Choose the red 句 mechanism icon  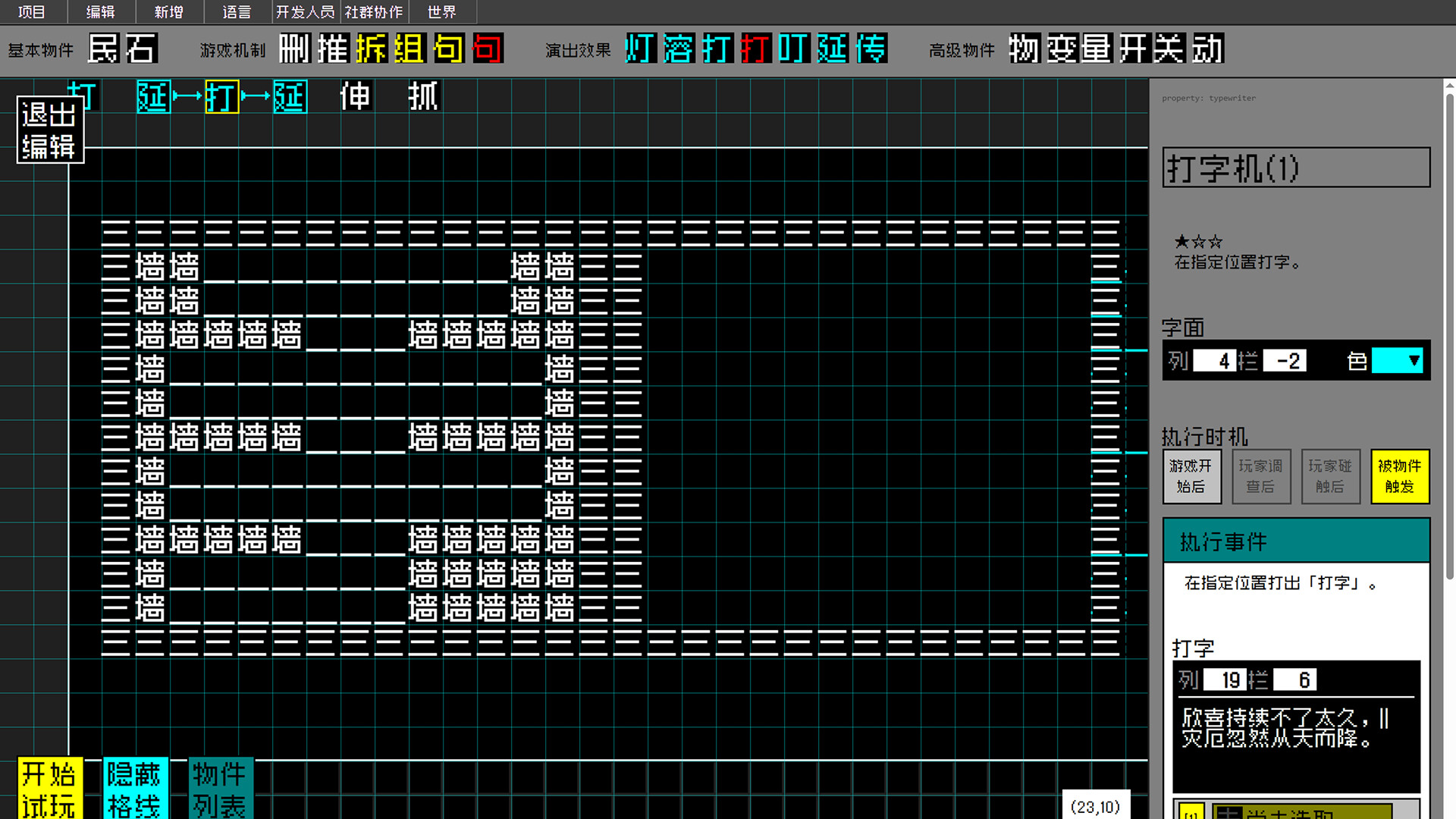click(488, 49)
